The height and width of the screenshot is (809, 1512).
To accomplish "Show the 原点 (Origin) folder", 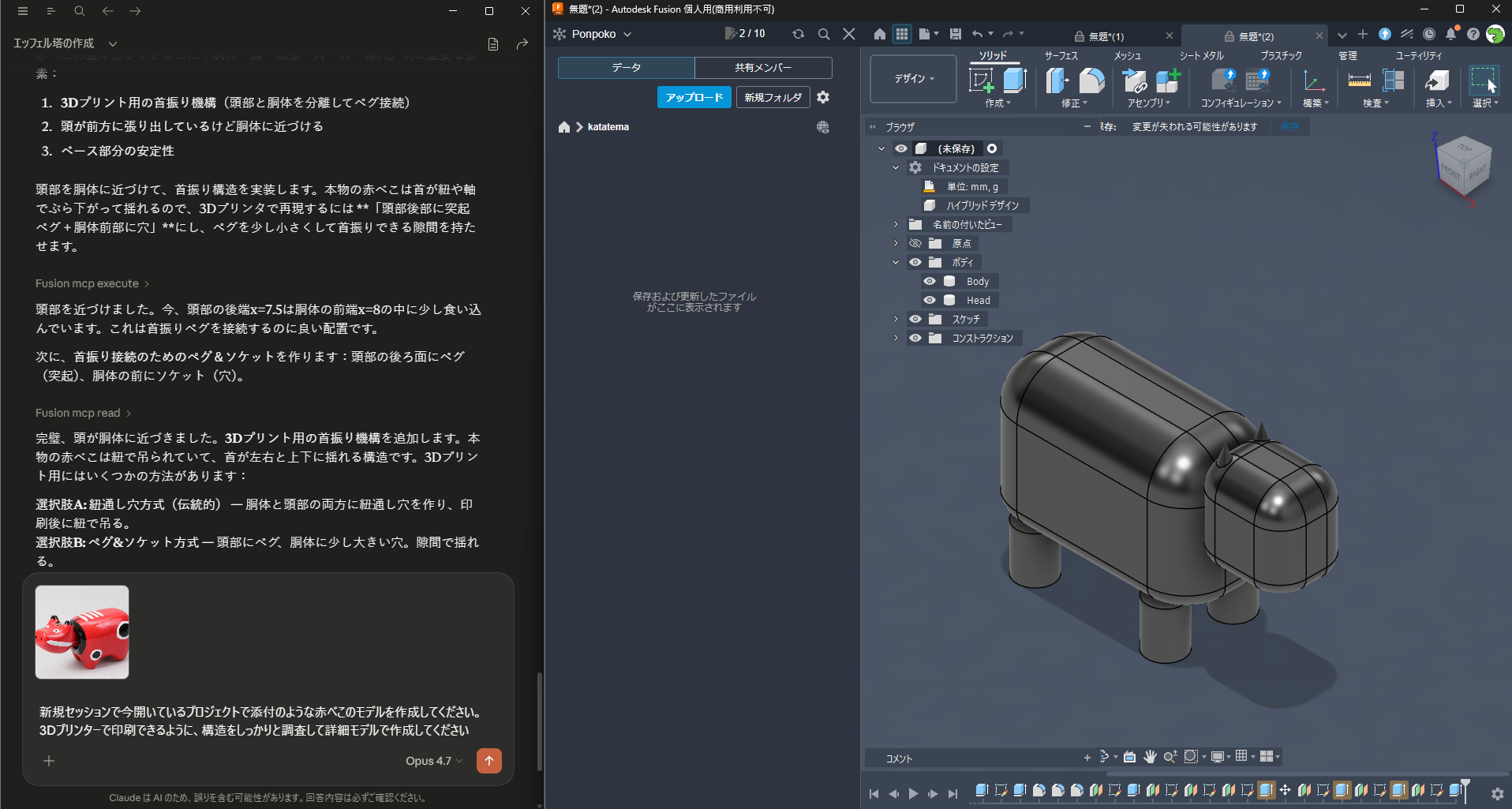I will 915,243.
